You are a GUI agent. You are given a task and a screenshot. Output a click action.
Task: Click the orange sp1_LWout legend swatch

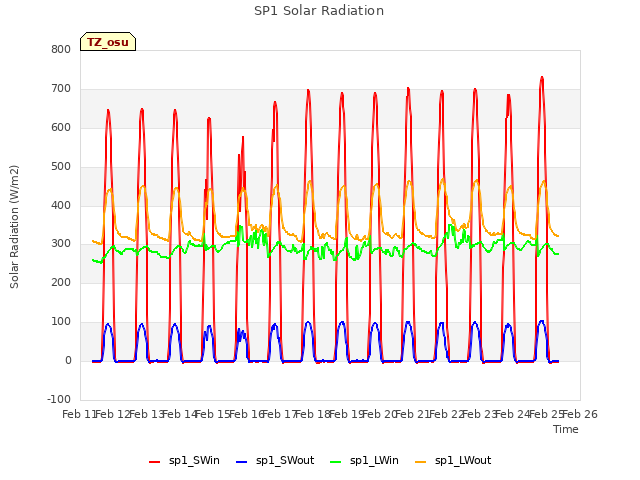click(x=420, y=462)
